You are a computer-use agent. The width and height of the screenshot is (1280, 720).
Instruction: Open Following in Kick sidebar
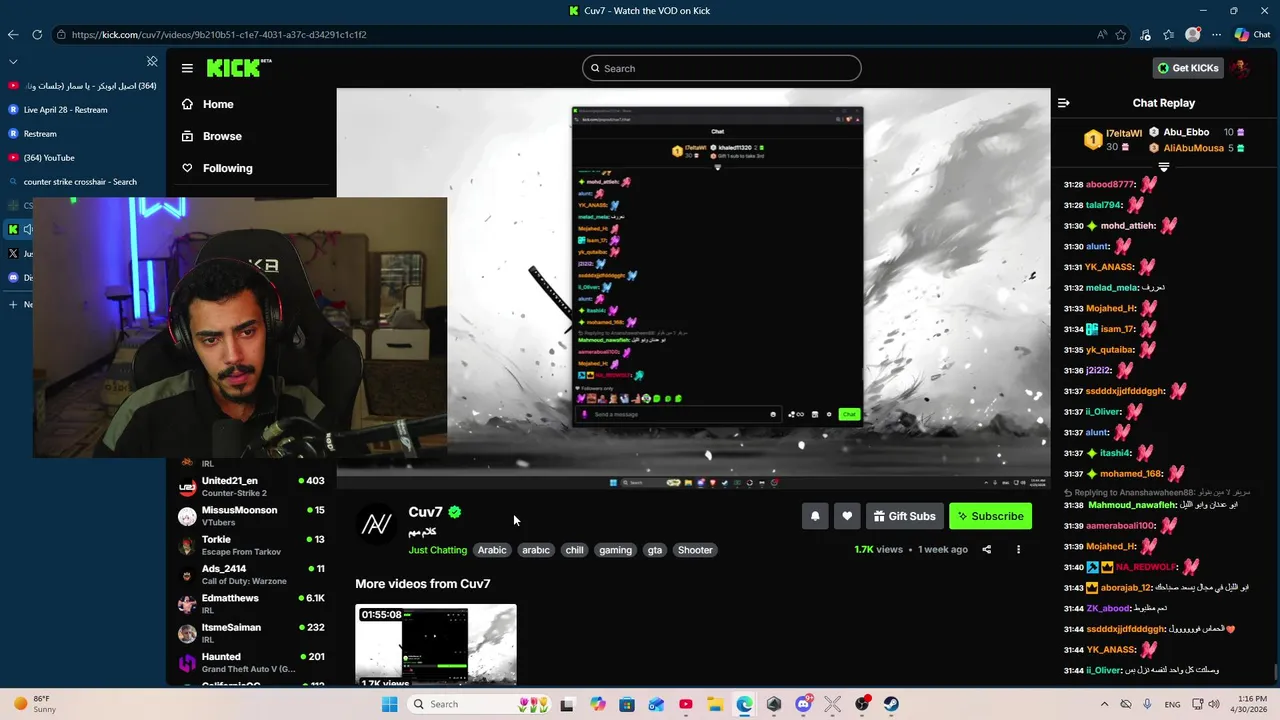pos(216,168)
